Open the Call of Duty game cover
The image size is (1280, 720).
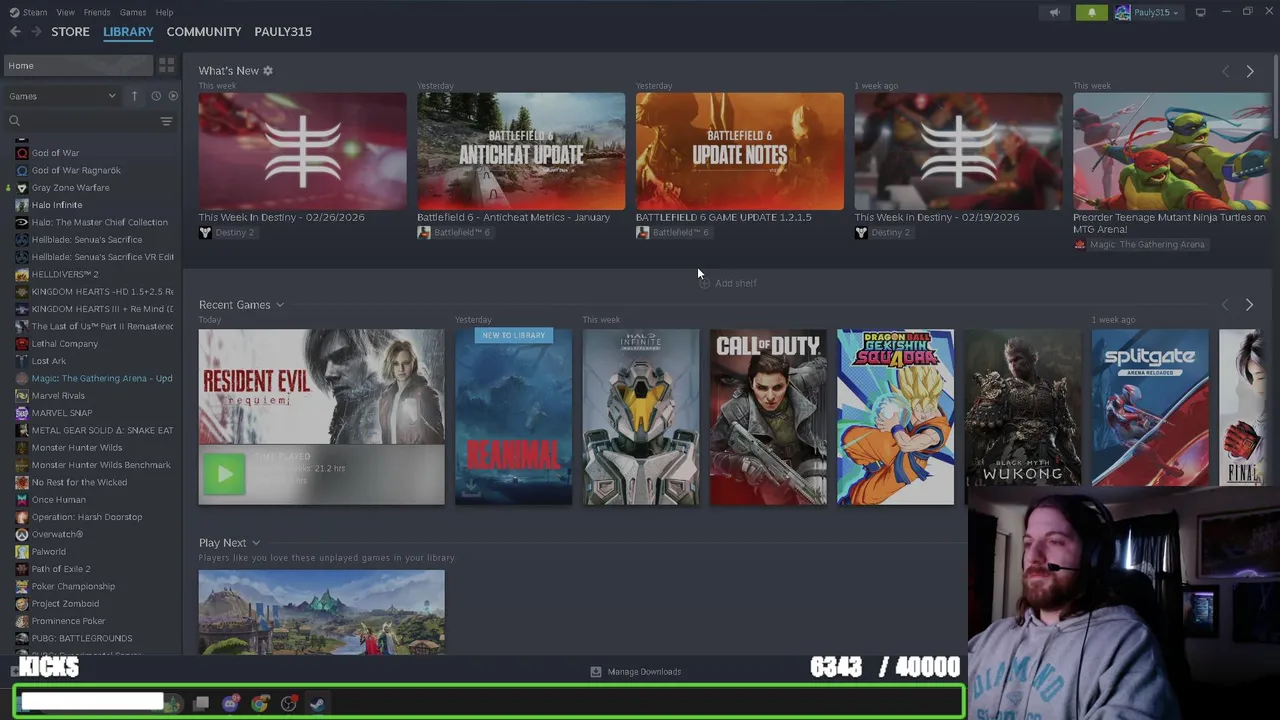pyautogui.click(x=768, y=417)
